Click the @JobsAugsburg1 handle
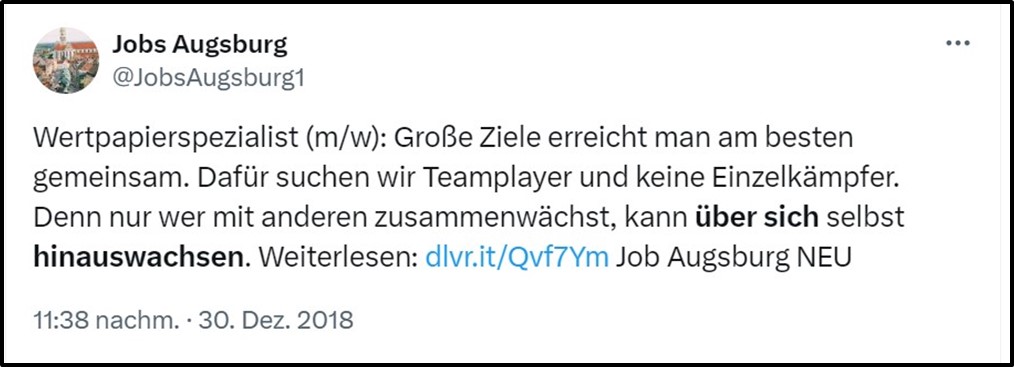This screenshot has height=367, width=1014. 208,78
